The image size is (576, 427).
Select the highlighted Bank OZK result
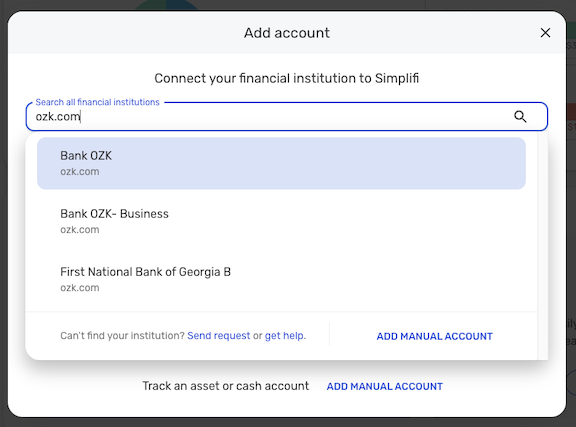(281, 163)
